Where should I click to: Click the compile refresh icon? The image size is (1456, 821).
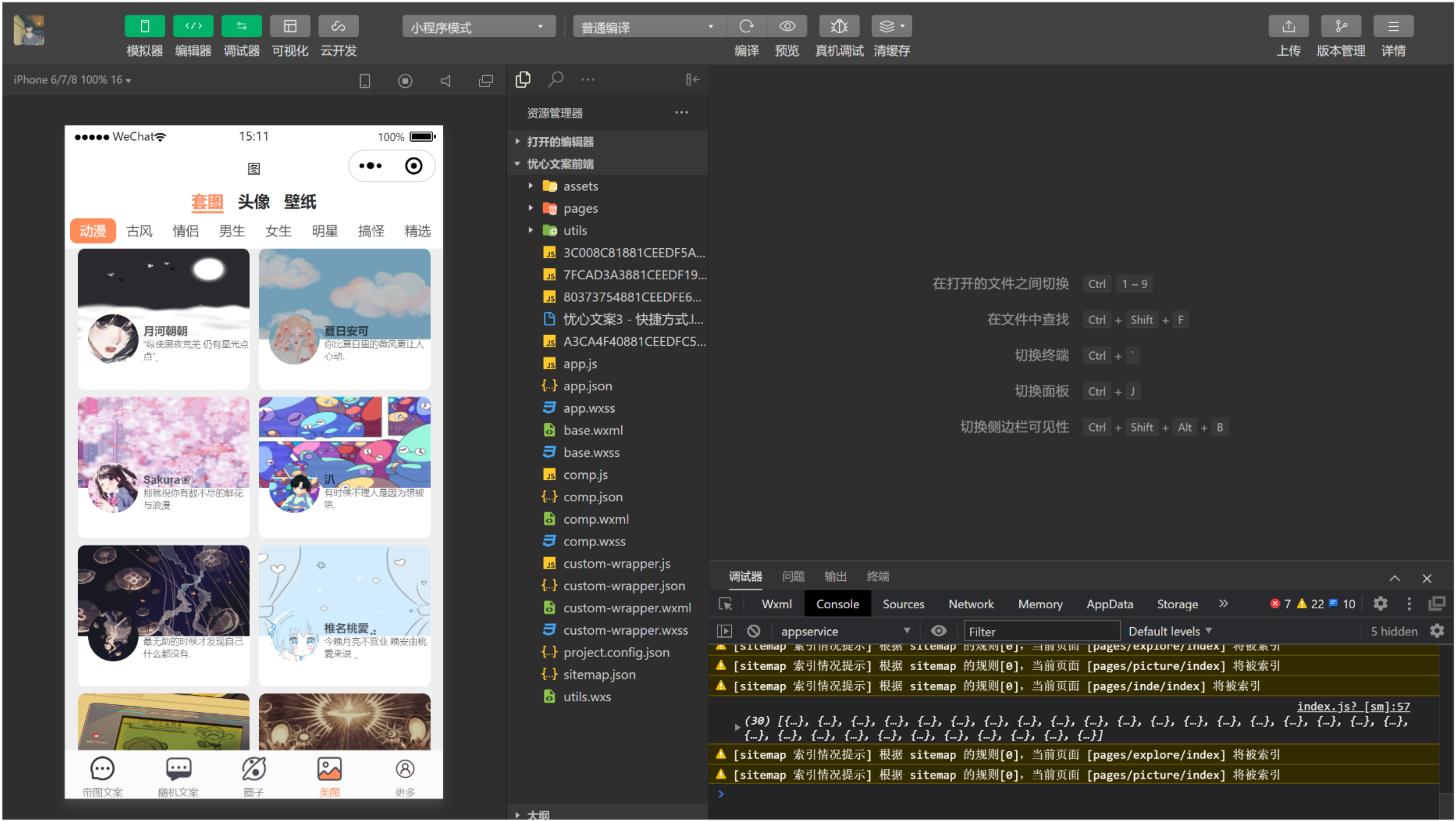tap(746, 26)
